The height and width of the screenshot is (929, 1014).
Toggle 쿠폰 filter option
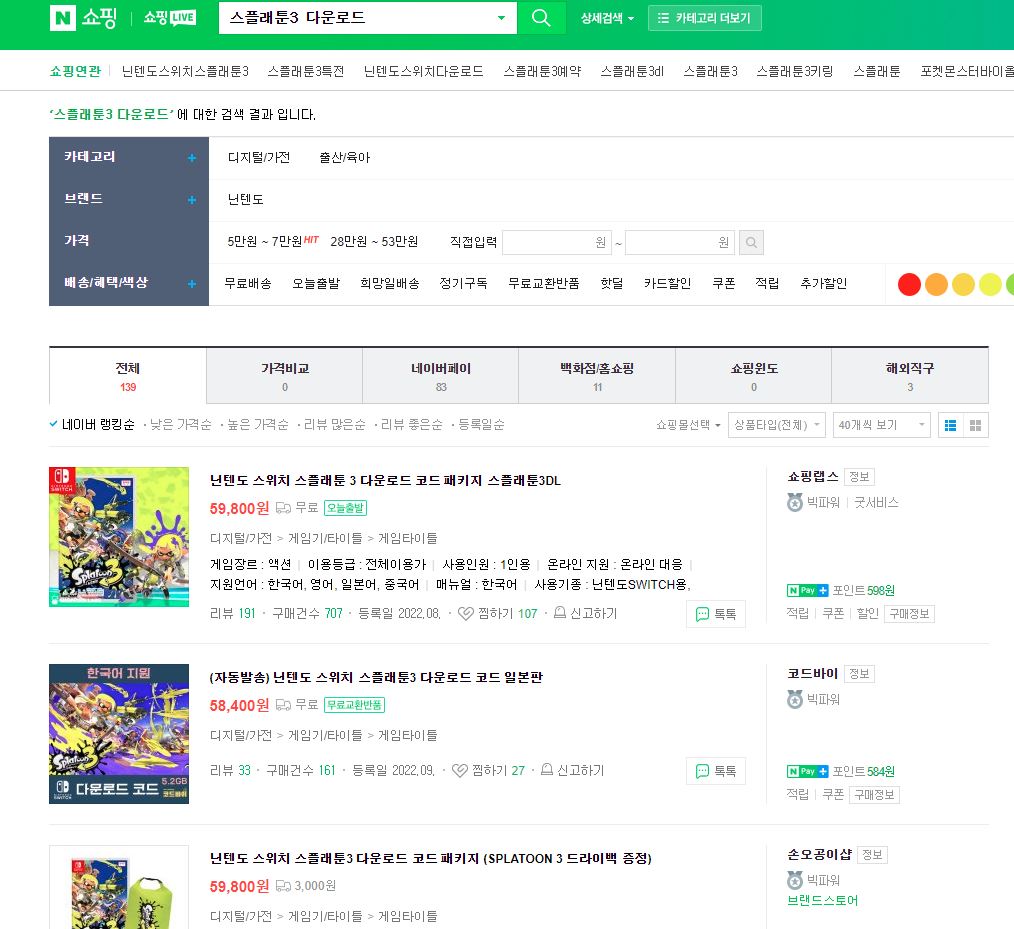[x=724, y=283]
